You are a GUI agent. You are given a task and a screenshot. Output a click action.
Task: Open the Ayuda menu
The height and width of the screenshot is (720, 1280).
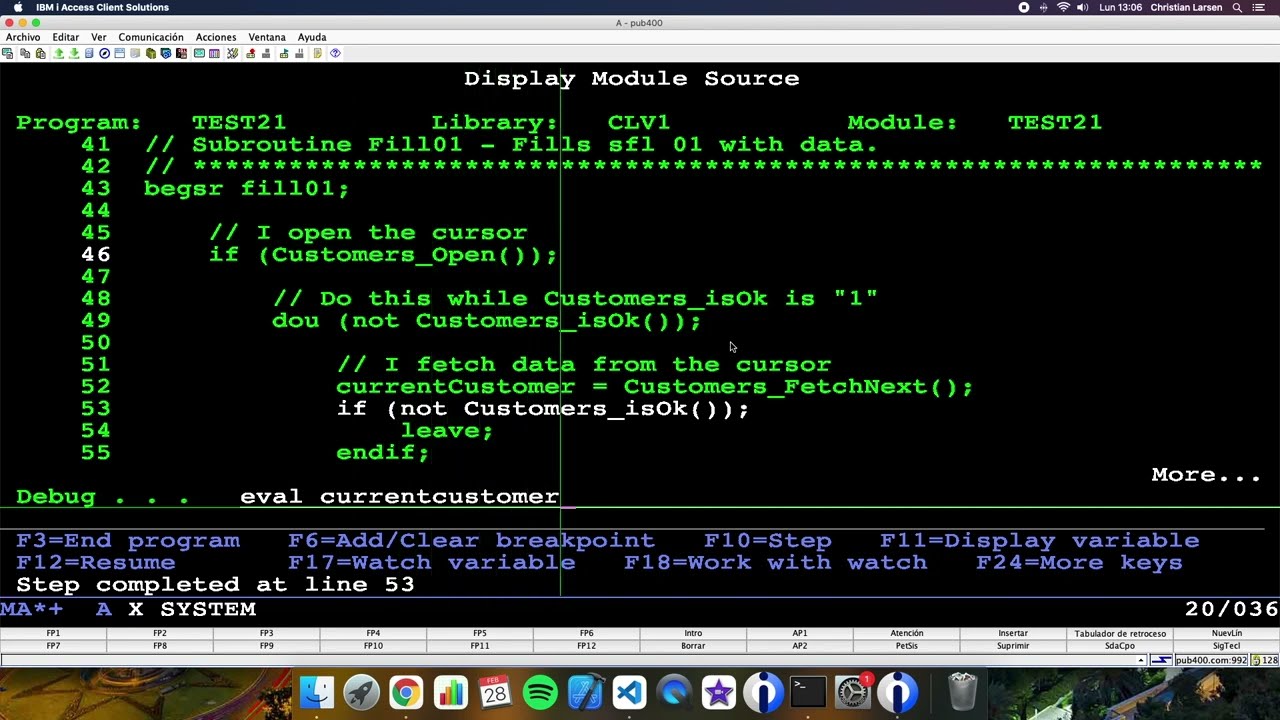click(312, 37)
